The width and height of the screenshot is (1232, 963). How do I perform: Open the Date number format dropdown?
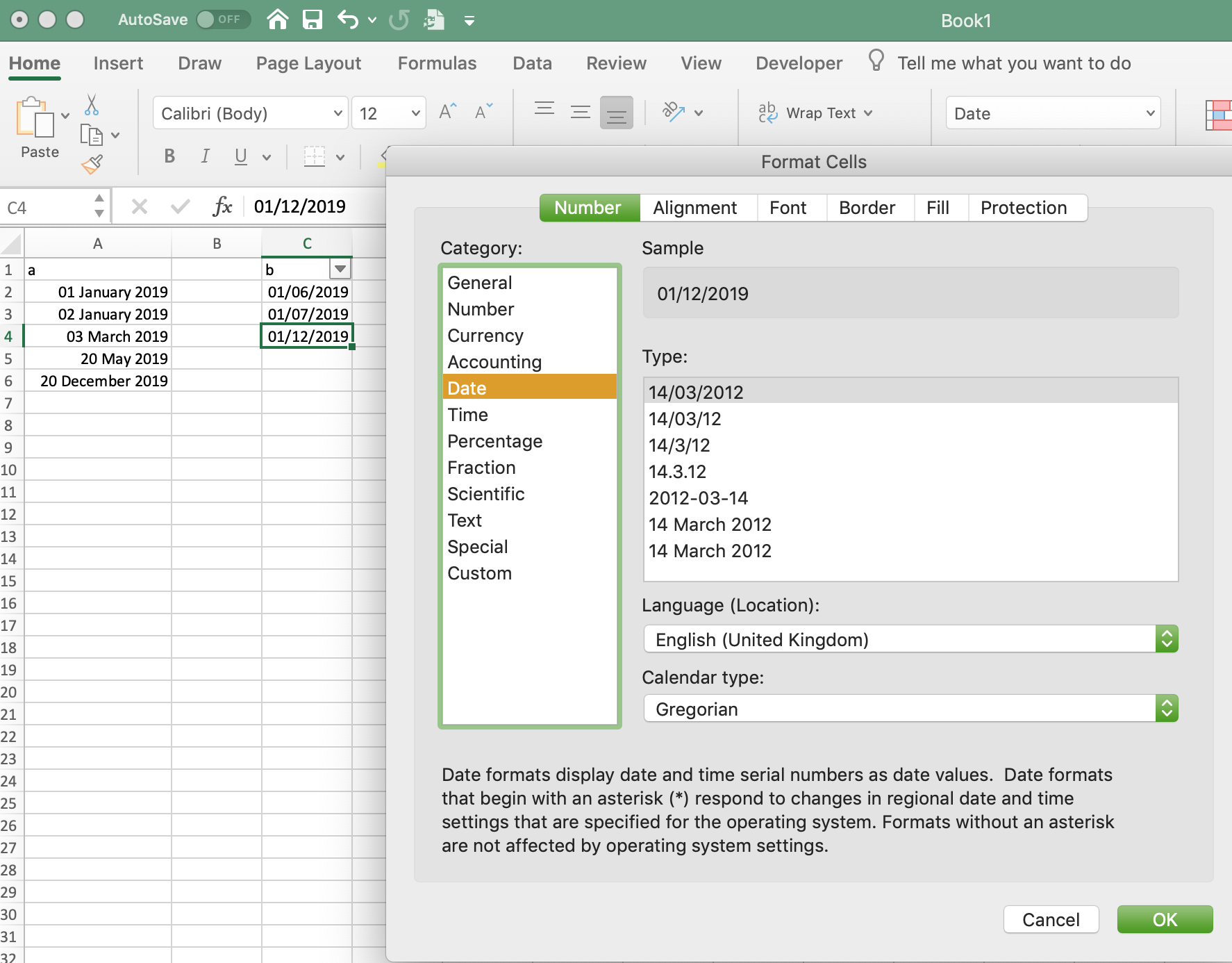point(1054,113)
